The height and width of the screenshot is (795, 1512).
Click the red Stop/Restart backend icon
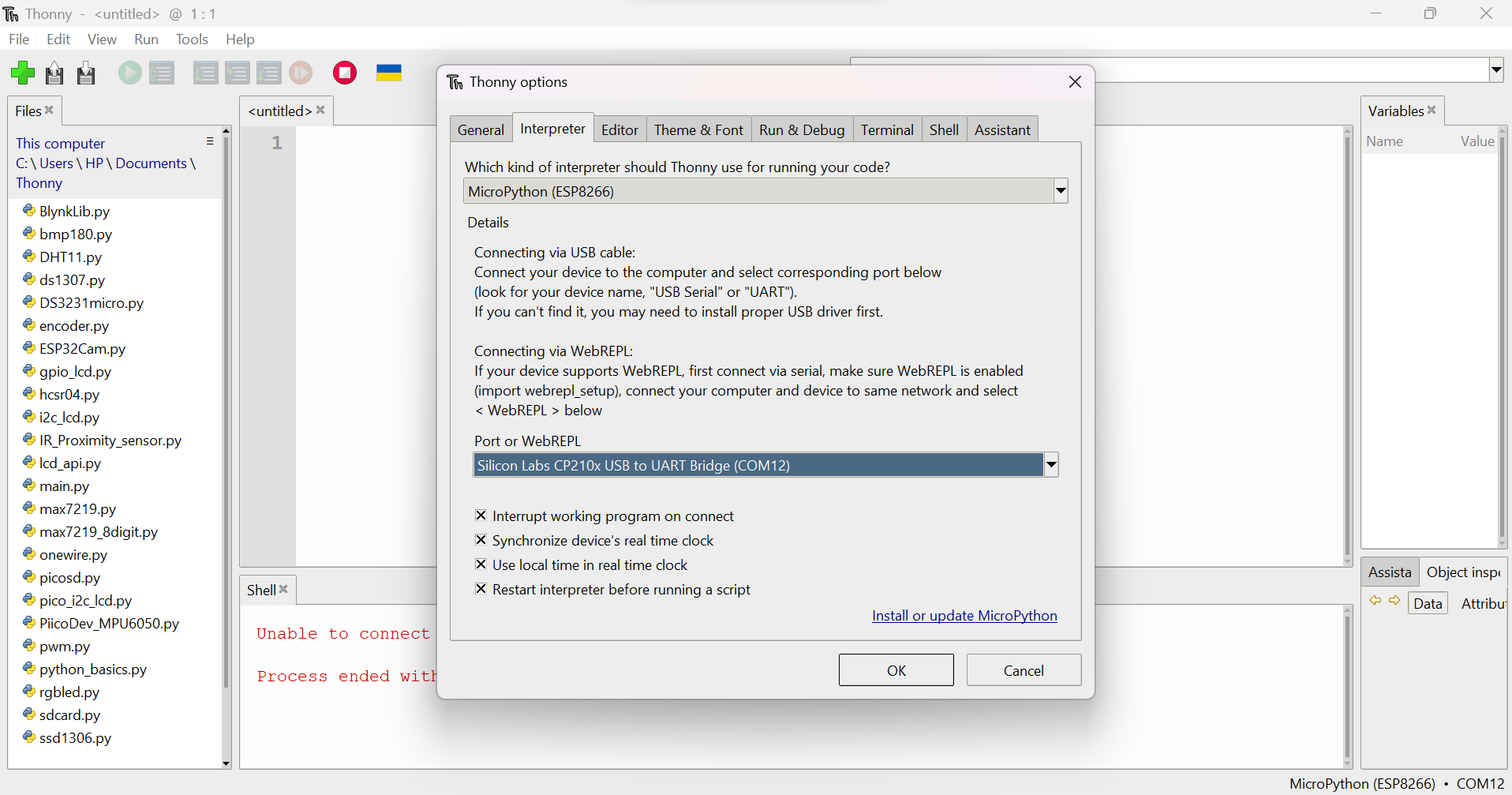pos(345,73)
